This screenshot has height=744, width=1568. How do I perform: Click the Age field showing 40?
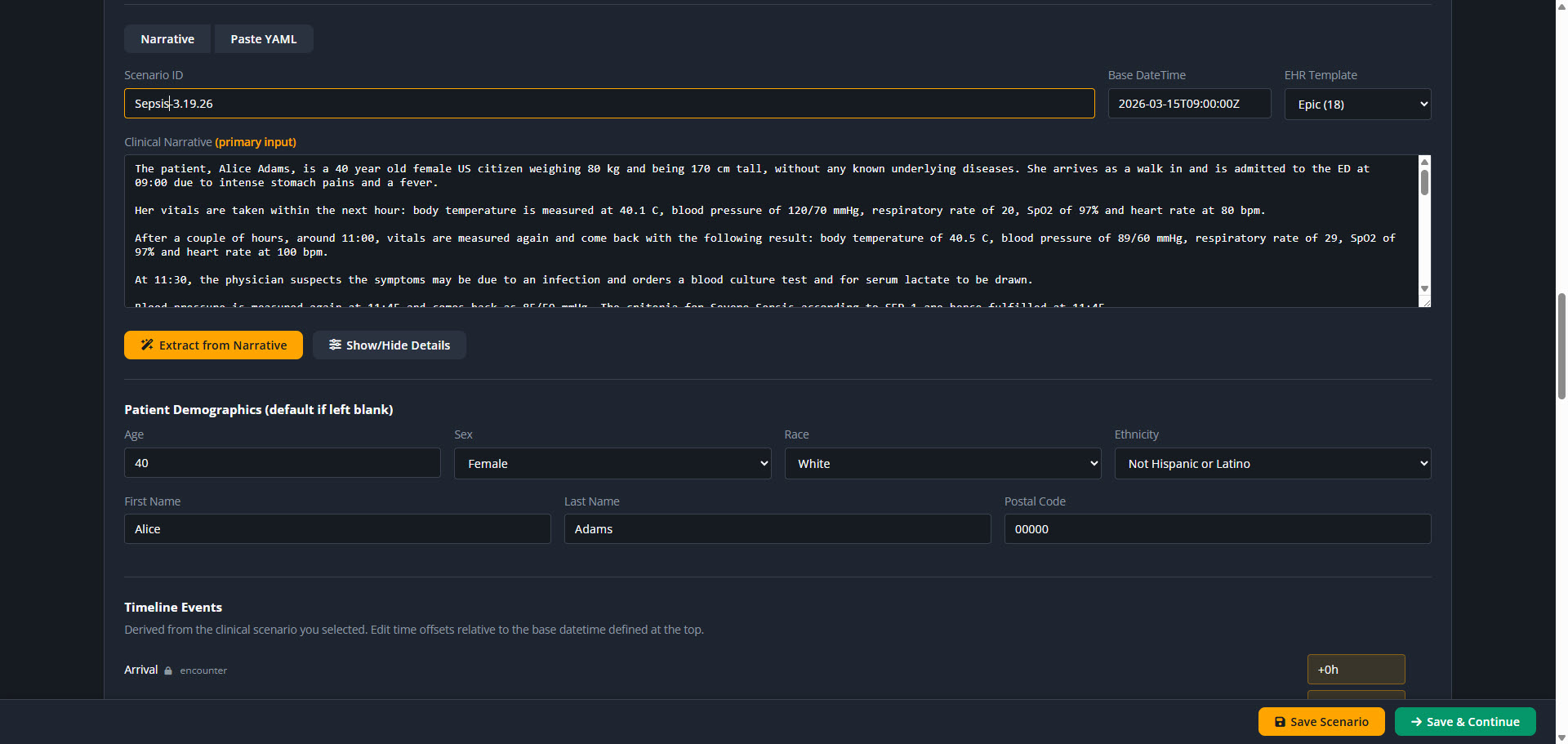point(283,463)
